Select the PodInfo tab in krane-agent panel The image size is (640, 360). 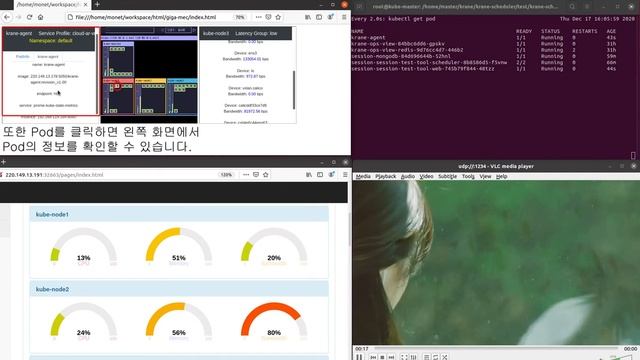click(x=23, y=56)
